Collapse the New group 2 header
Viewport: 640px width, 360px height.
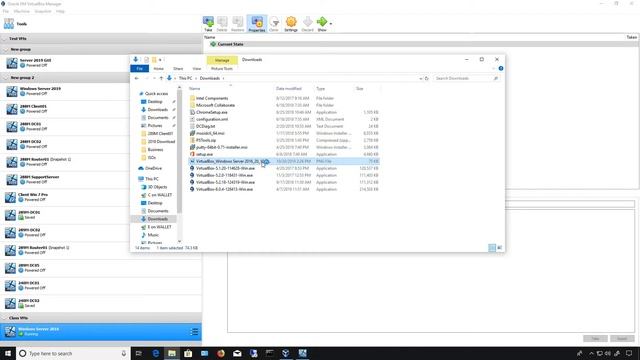coord(5,78)
